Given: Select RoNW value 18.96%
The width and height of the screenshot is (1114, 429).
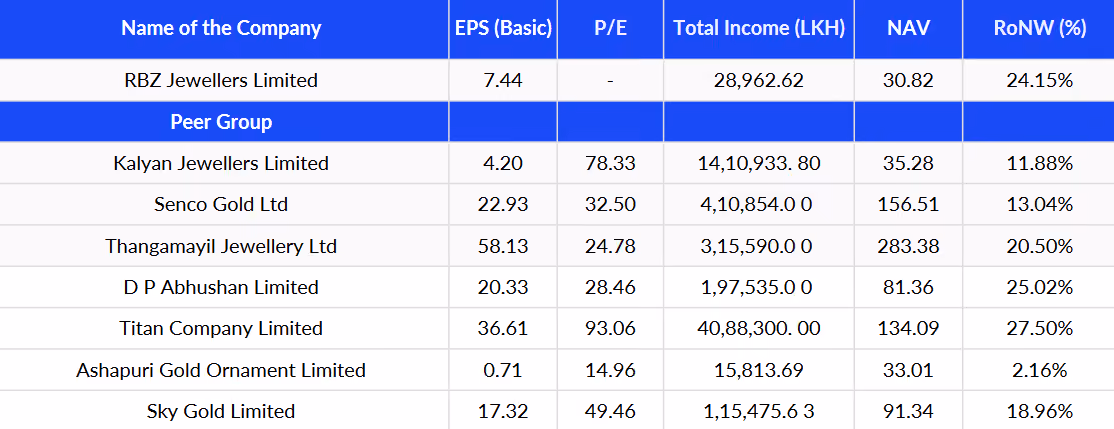Looking at the screenshot, I should [x=1039, y=411].
